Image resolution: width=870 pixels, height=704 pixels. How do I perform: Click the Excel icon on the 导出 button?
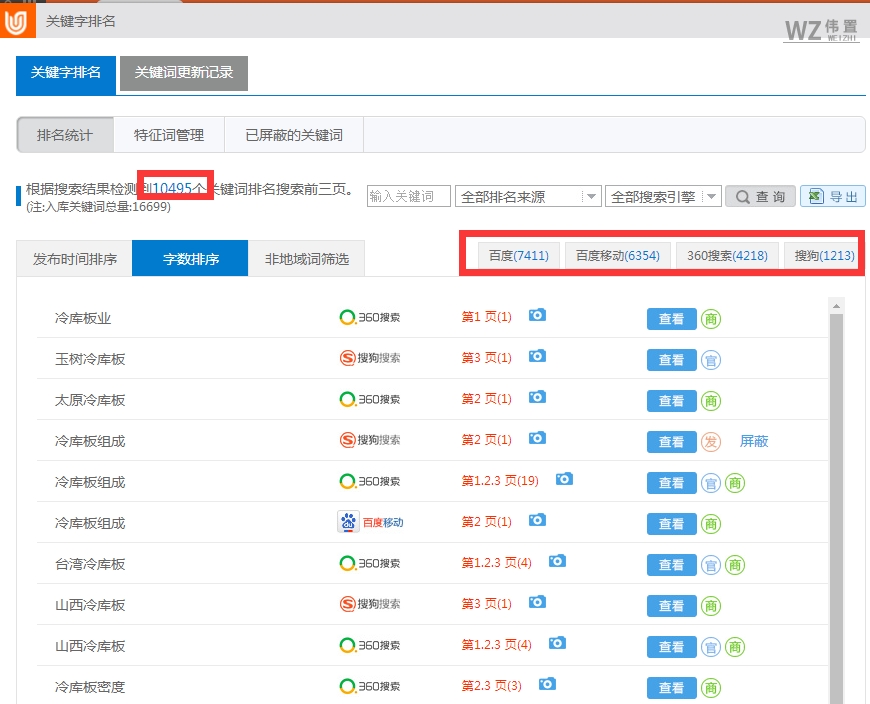pos(817,196)
